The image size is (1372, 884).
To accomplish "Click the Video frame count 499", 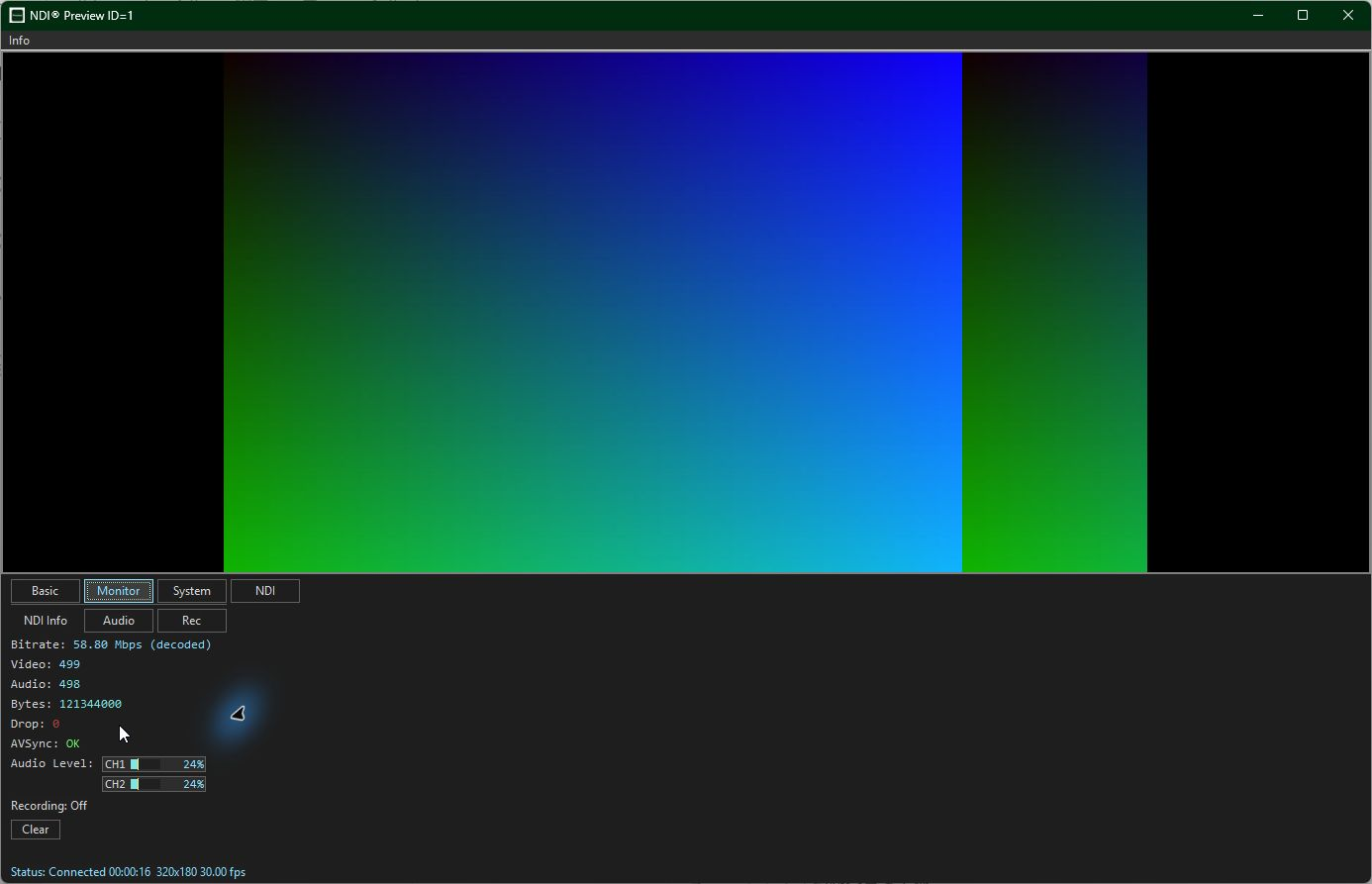I will [69, 664].
